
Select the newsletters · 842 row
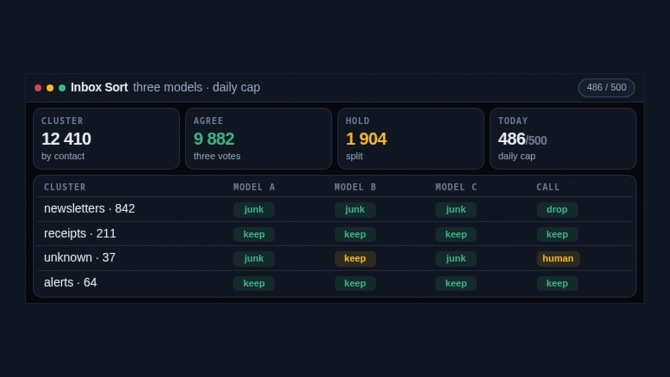[335, 209]
